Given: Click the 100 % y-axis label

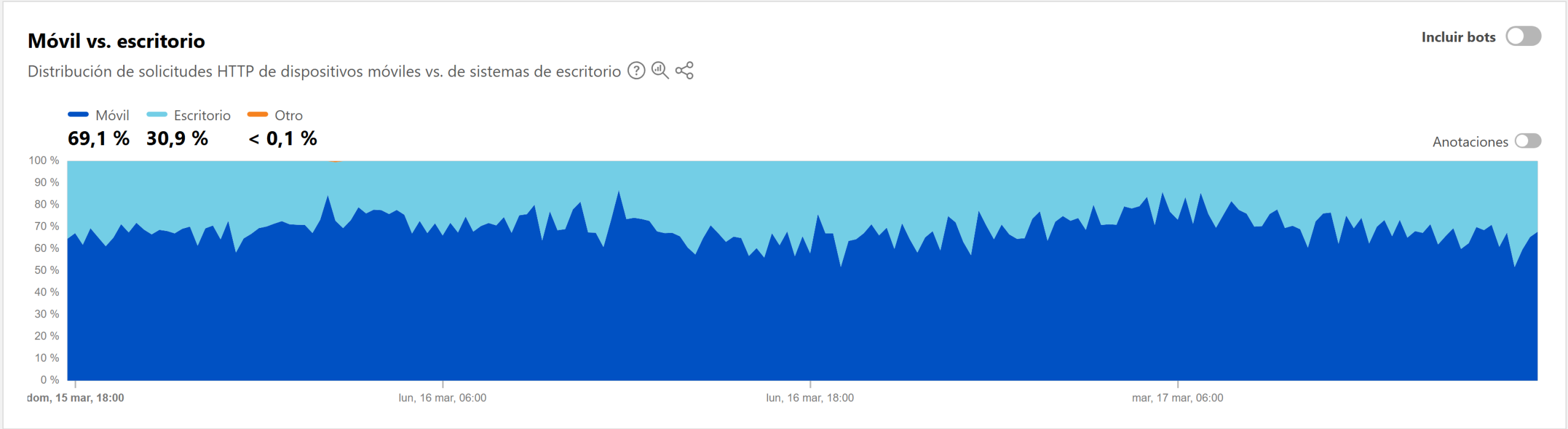Looking at the screenshot, I should click(x=44, y=161).
